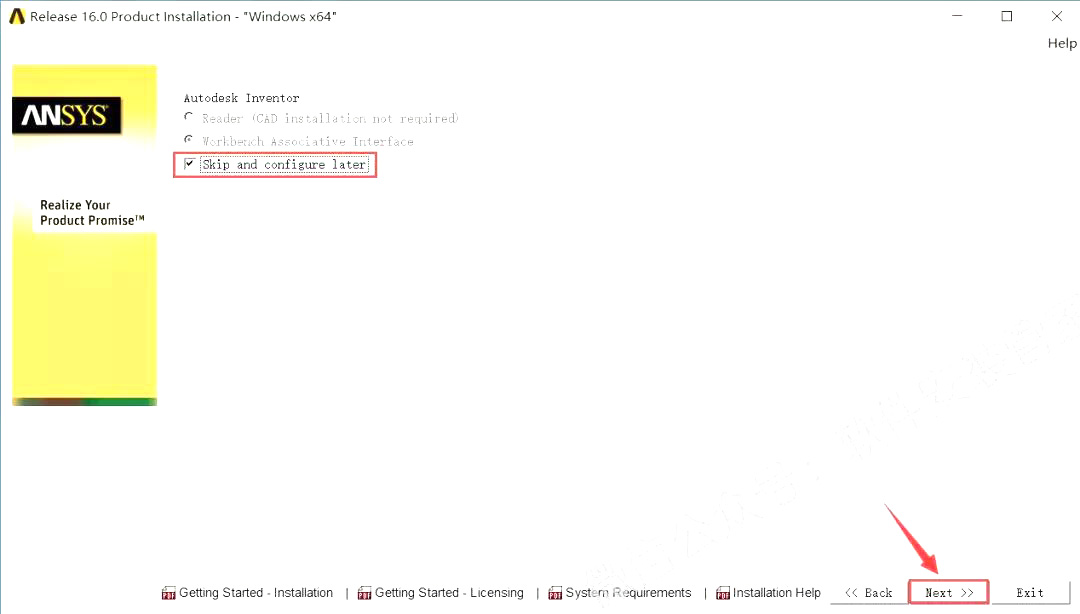Screen dimensions: 1080x614
Task: Close the installer window
Action: point(1057,16)
